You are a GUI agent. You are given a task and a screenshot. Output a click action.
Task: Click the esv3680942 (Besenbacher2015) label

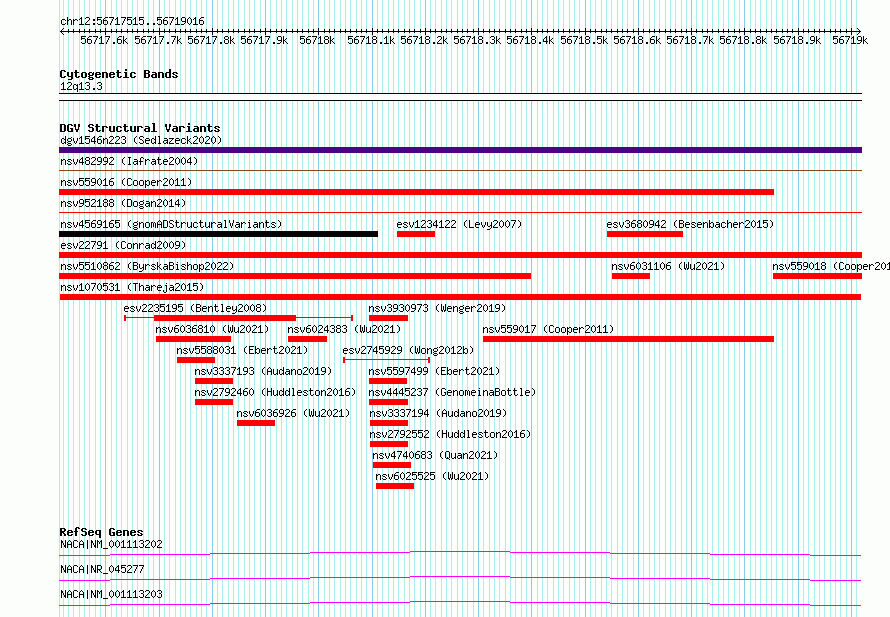690,224
